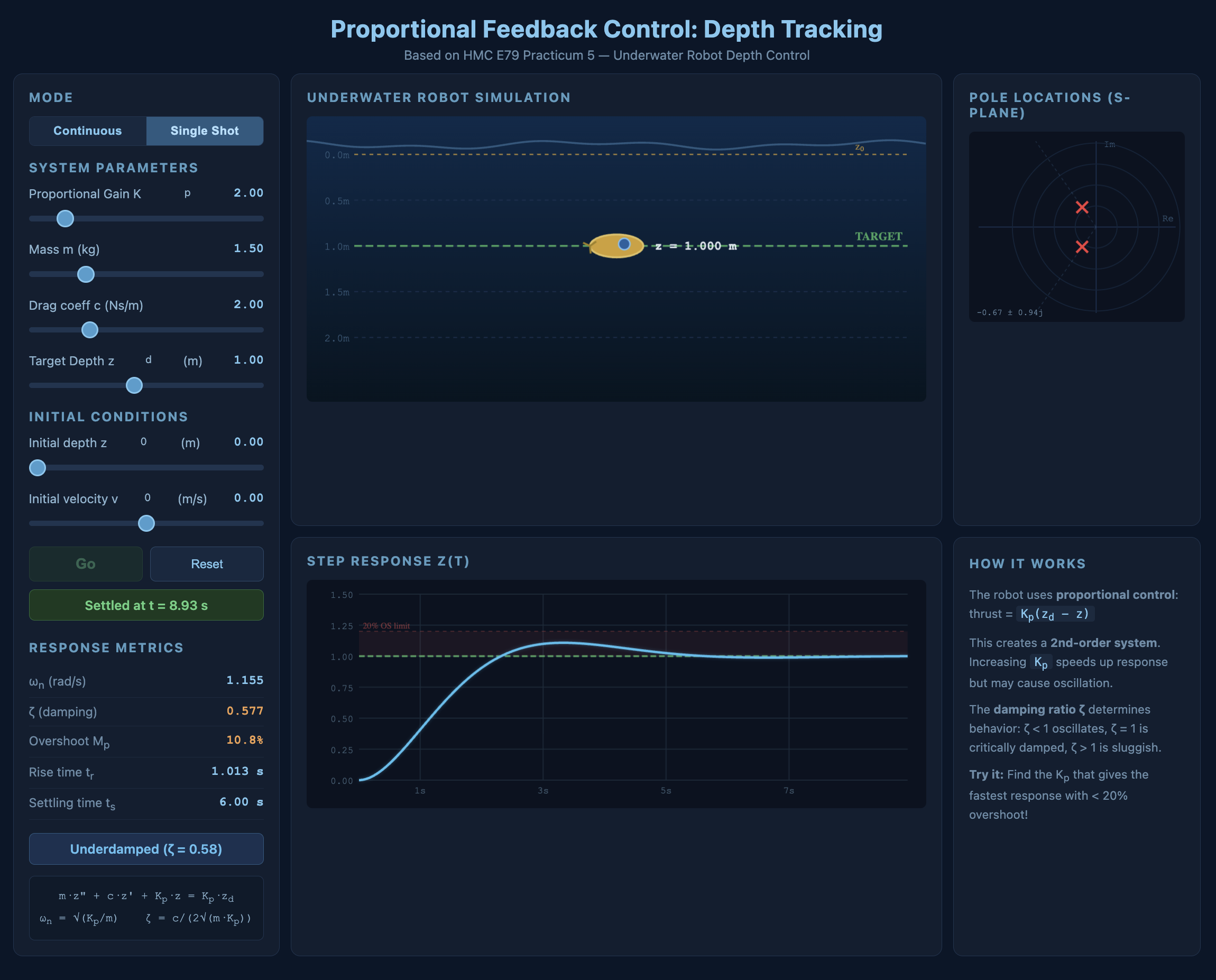The image size is (1216, 980).
Task: Click the 20% OS limit label
Action: [x=386, y=625]
